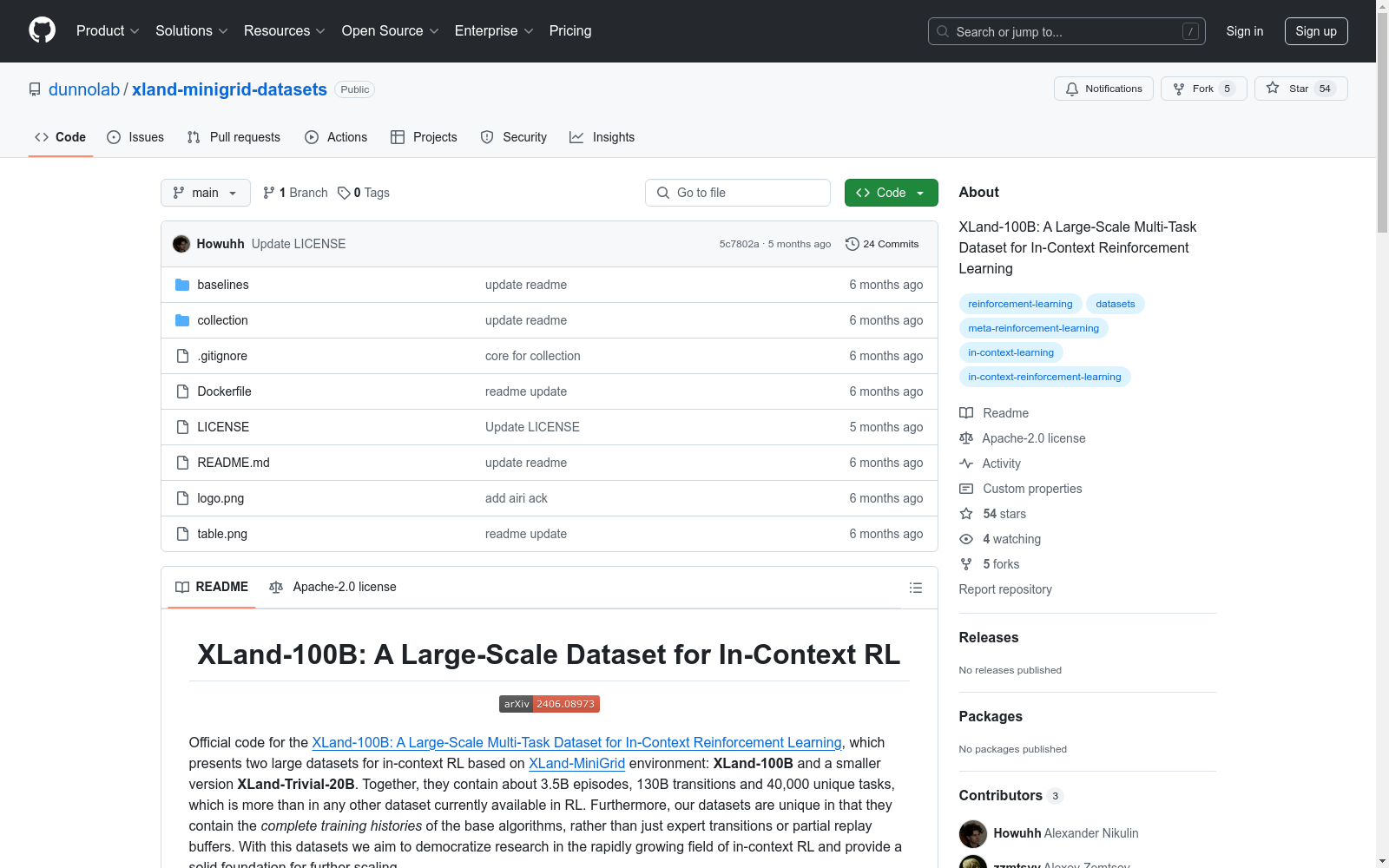Expand the Enterprise menu

point(494,31)
